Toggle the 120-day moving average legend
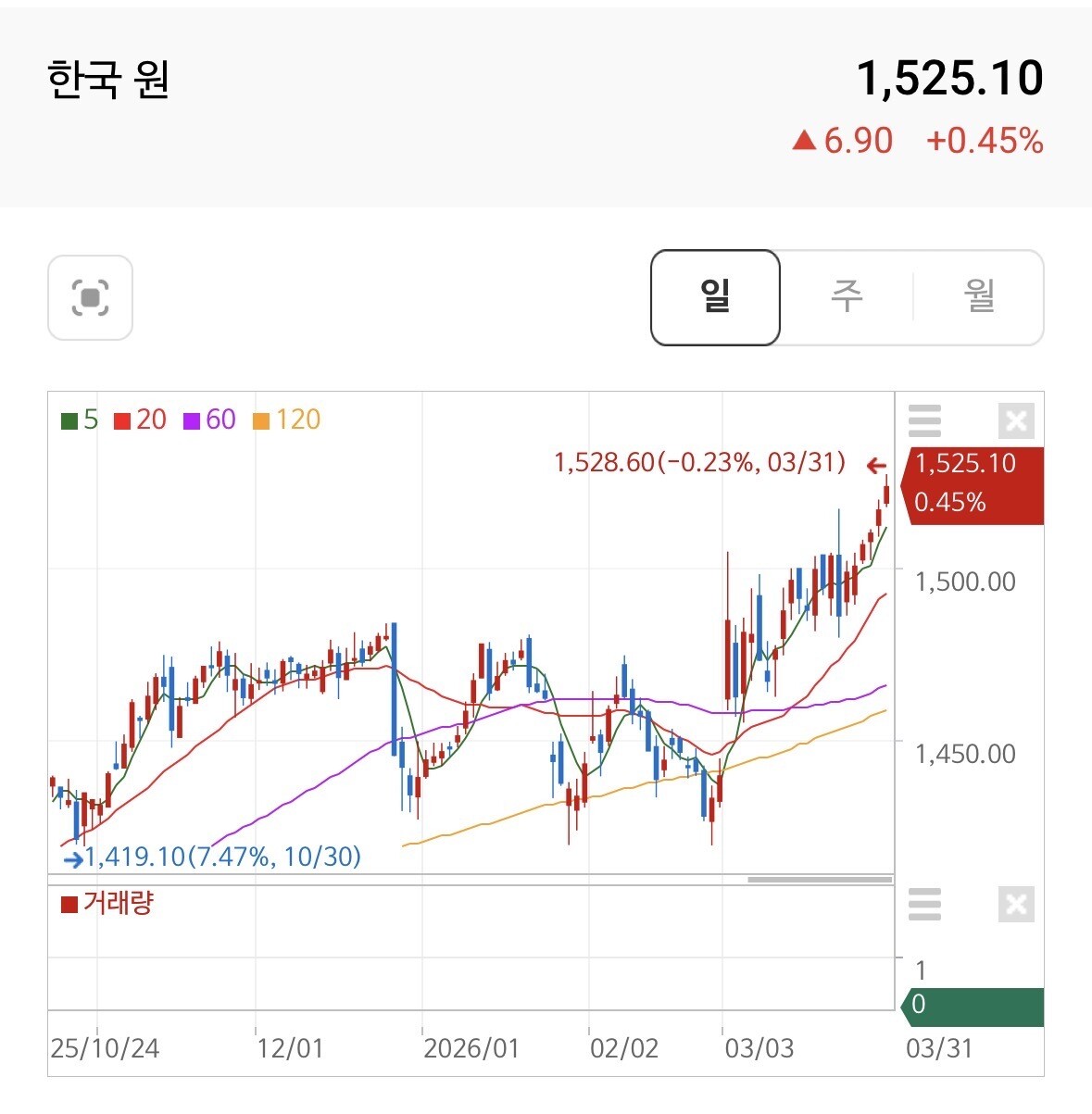Viewport: 1092px width, 1114px height. pos(286,420)
